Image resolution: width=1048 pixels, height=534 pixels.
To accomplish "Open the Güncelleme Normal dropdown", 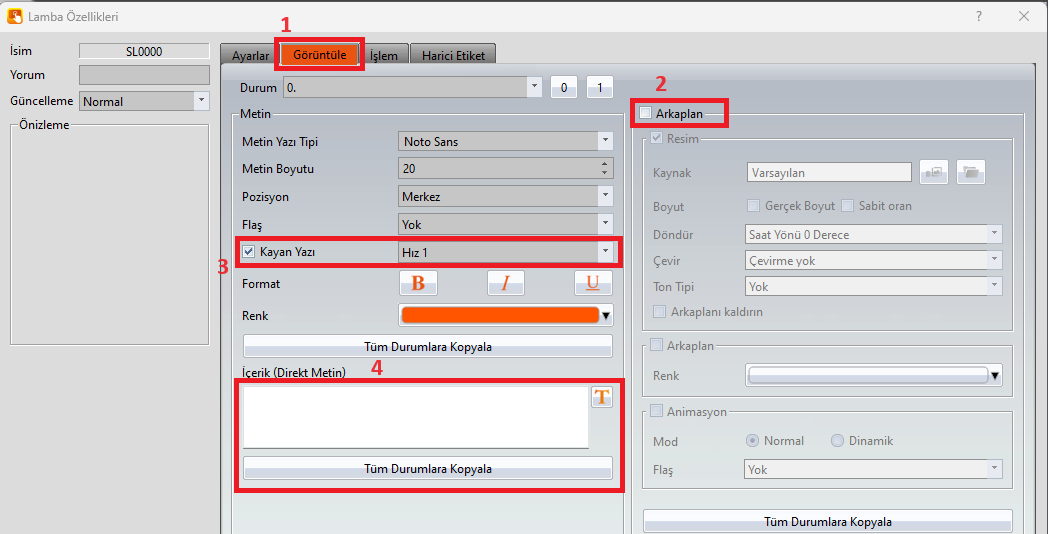I will (143, 101).
